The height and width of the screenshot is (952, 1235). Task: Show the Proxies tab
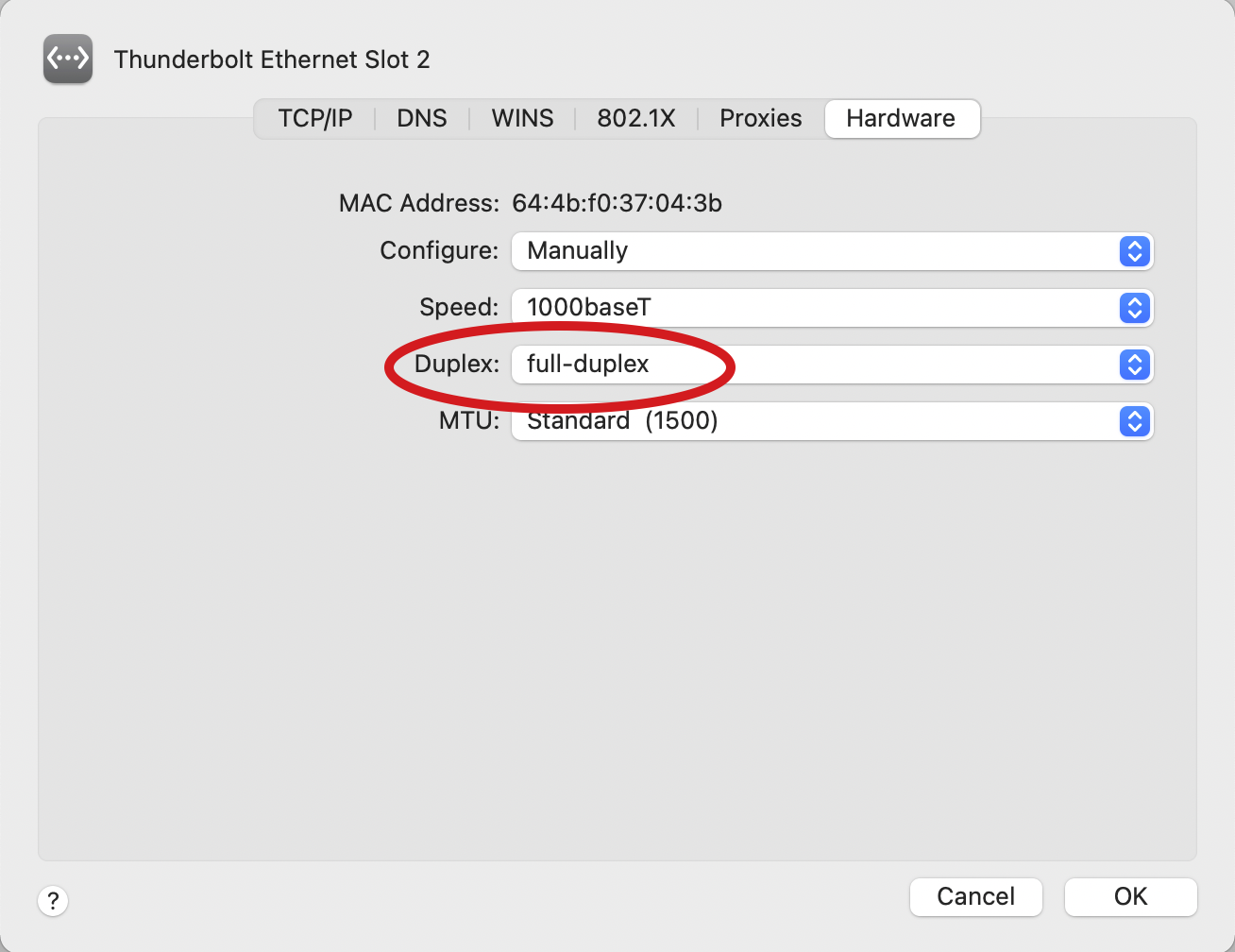pyautogui.click(x=761, y=118)
